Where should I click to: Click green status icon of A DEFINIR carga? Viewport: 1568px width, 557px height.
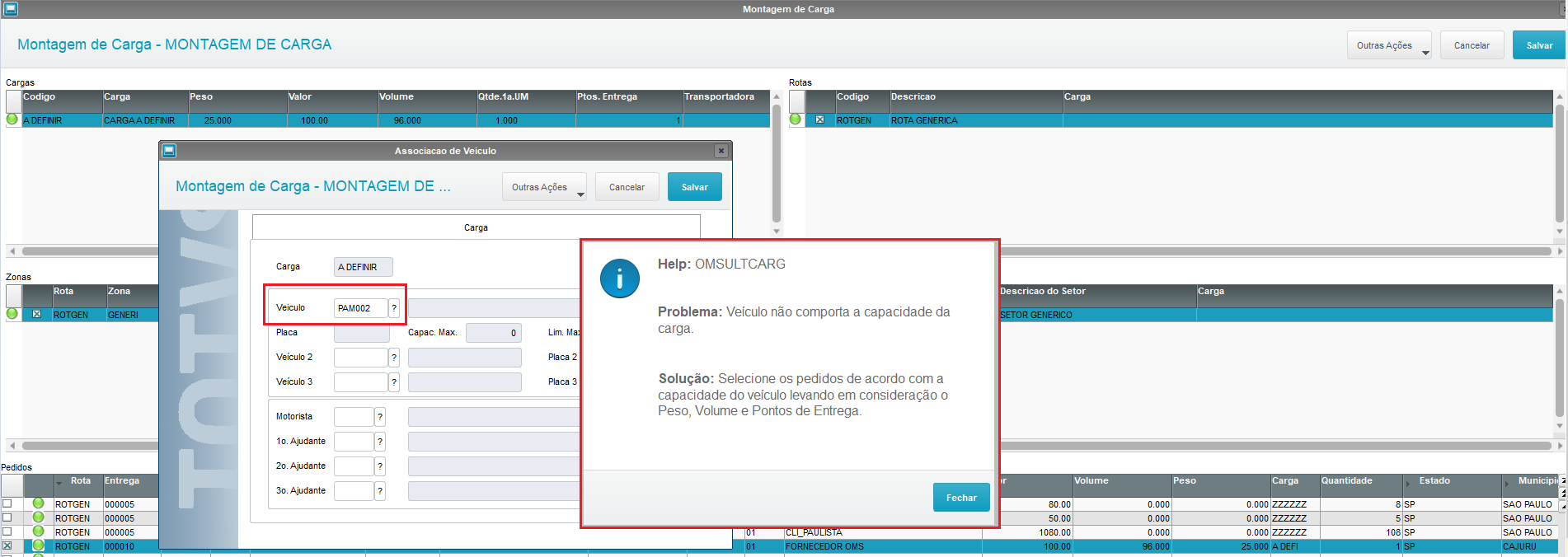[12, 119]
